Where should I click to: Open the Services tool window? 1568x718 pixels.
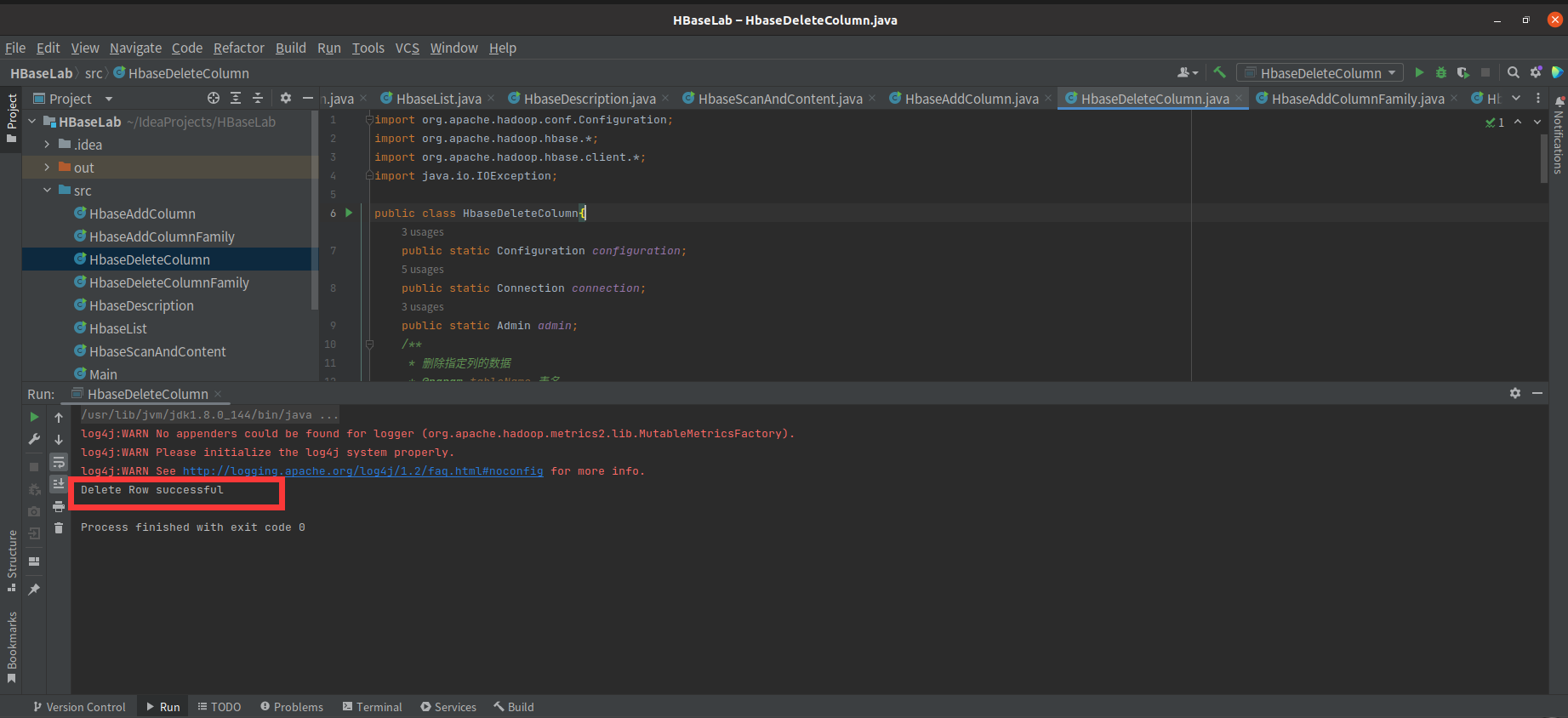(448, 707)
